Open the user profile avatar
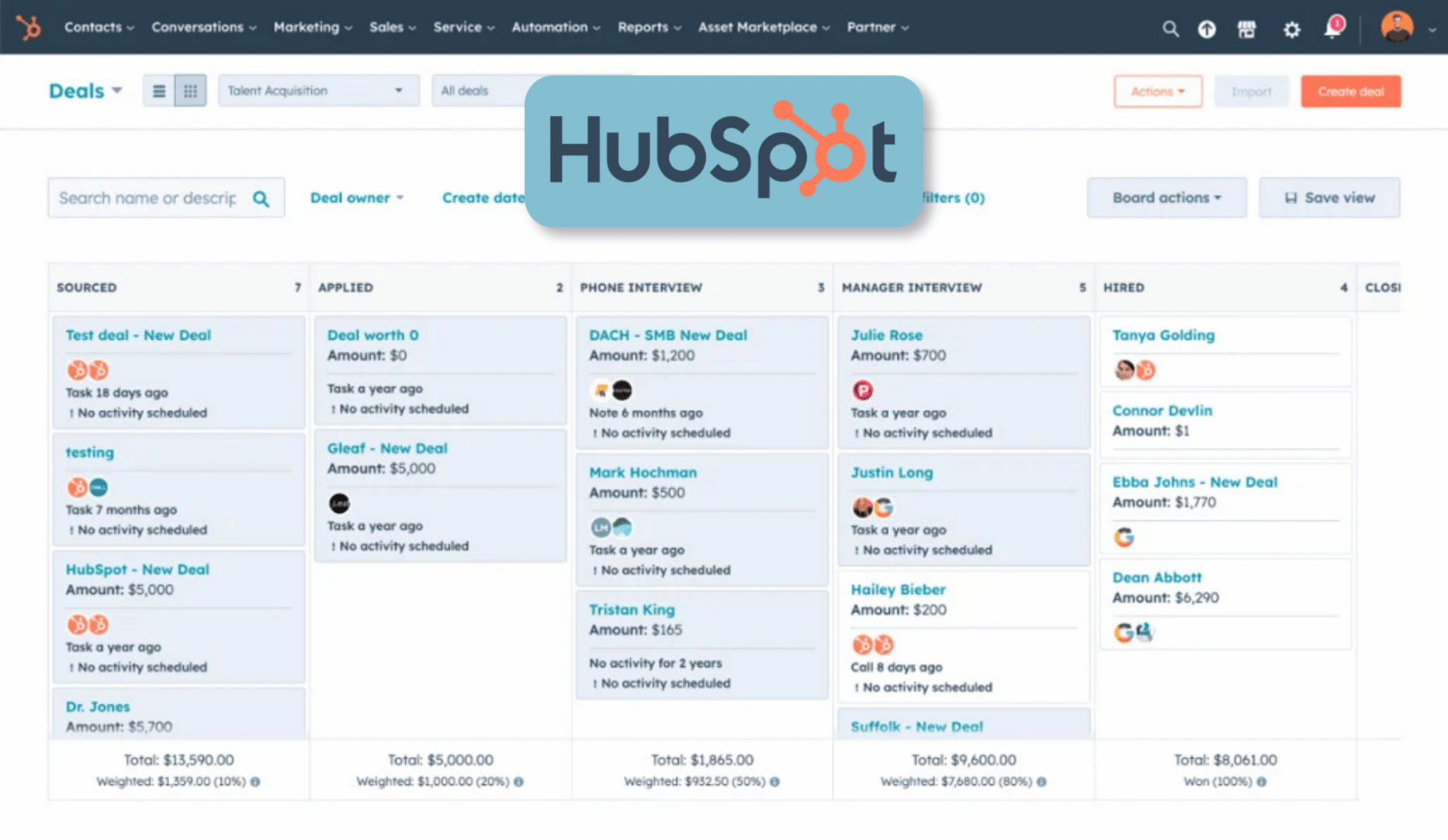This screenshot has height=840, width=1448. point(1397,28)
